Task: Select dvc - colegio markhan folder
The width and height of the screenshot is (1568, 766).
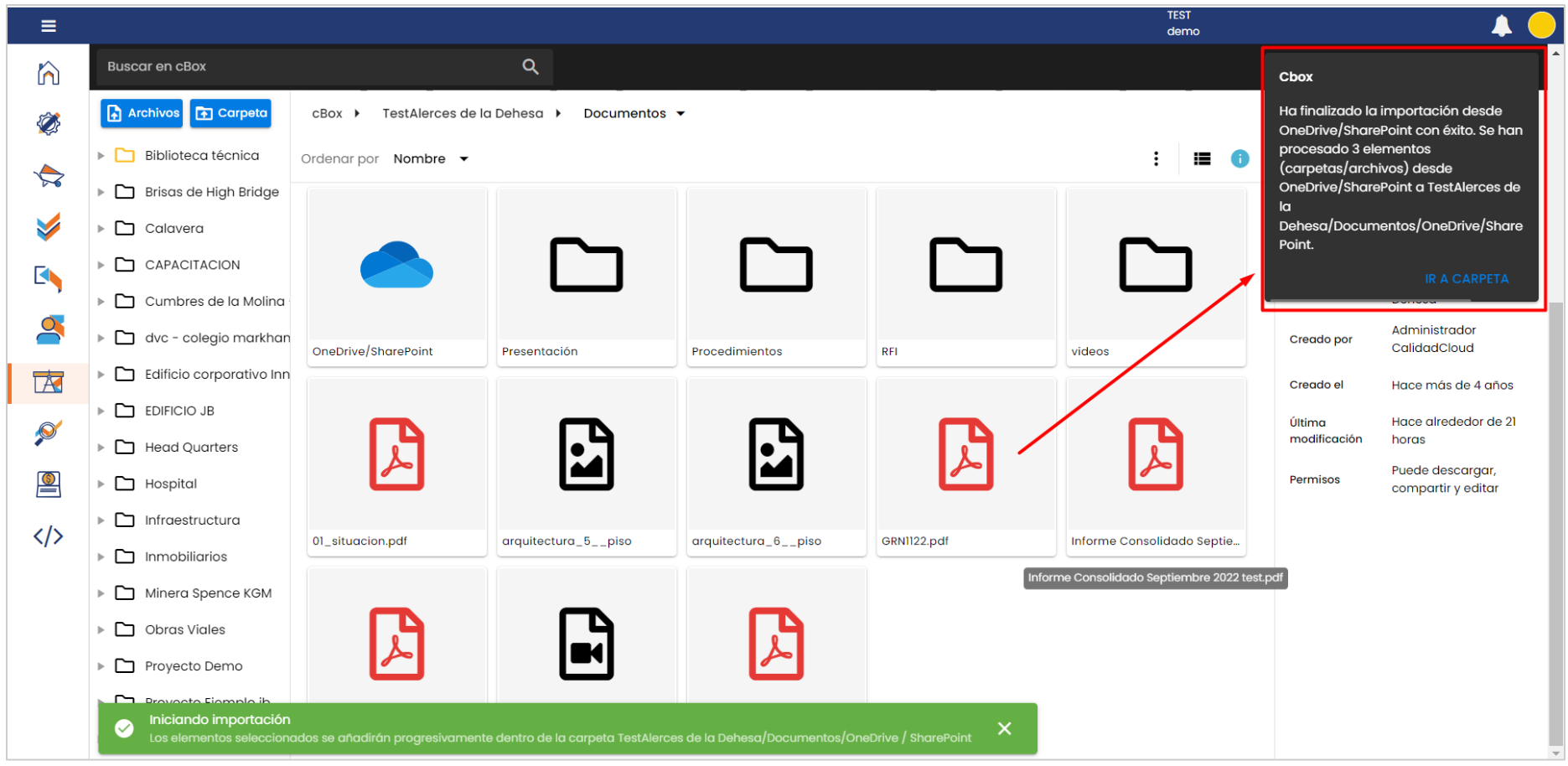Action: [202, 338]
